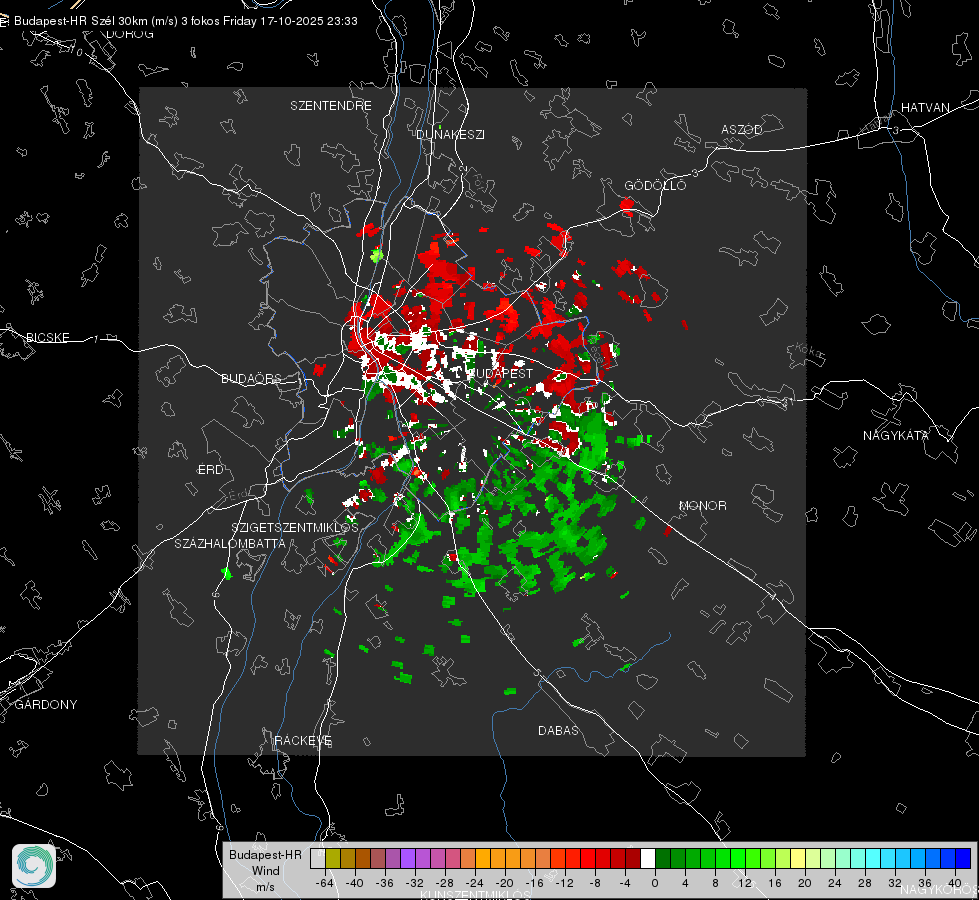979x900 pixels.
Task: Click the RÁCKEVE town label
Action: coord(303,741)
